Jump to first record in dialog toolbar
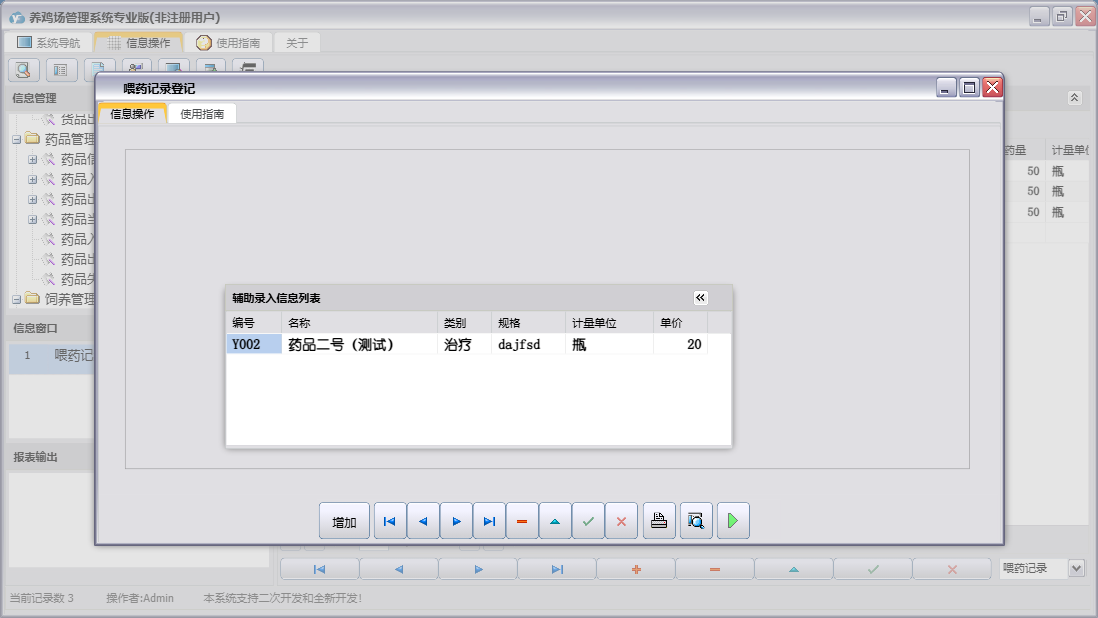 point(390,521)
